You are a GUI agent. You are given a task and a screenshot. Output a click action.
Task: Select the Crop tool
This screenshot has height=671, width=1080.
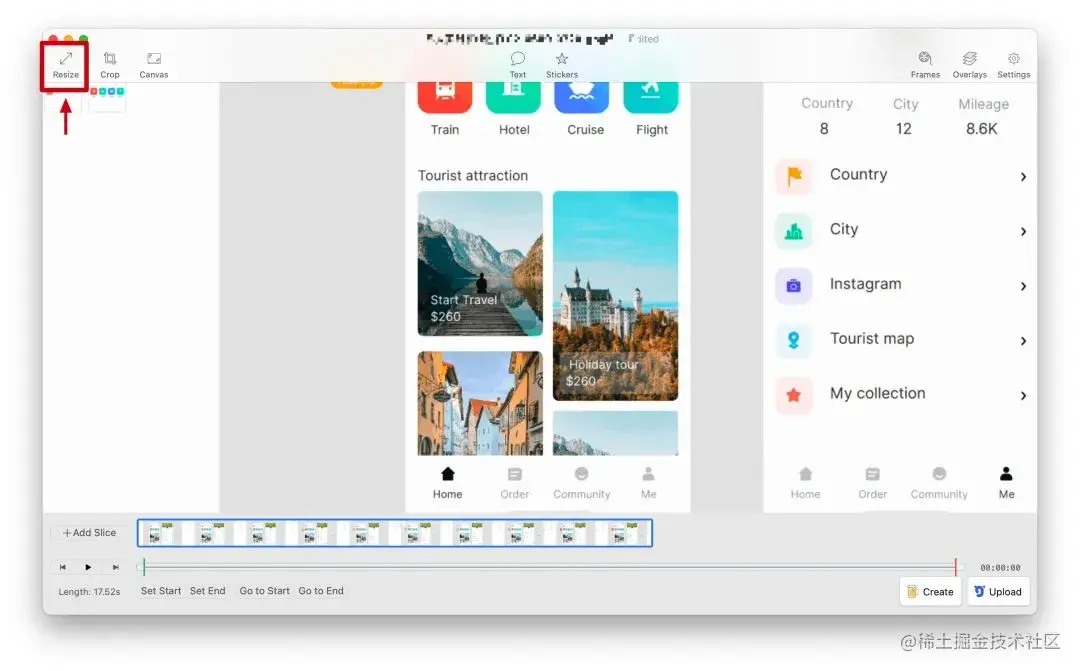[x=110, y=65]
